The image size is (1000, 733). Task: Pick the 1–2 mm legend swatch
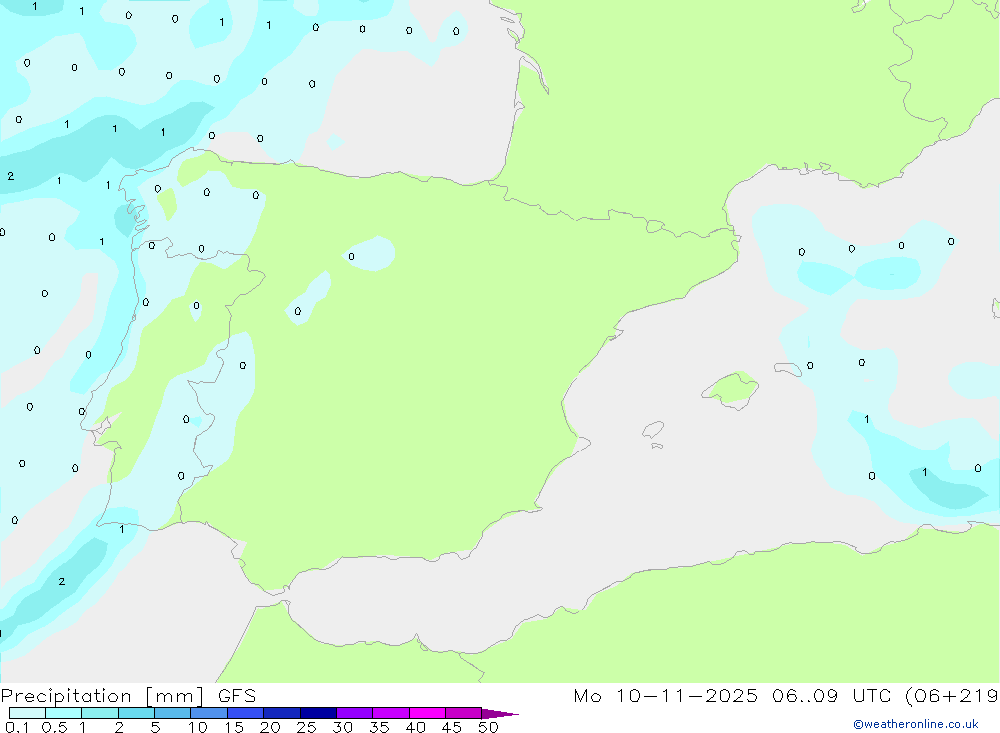click(x=100, y=713)
